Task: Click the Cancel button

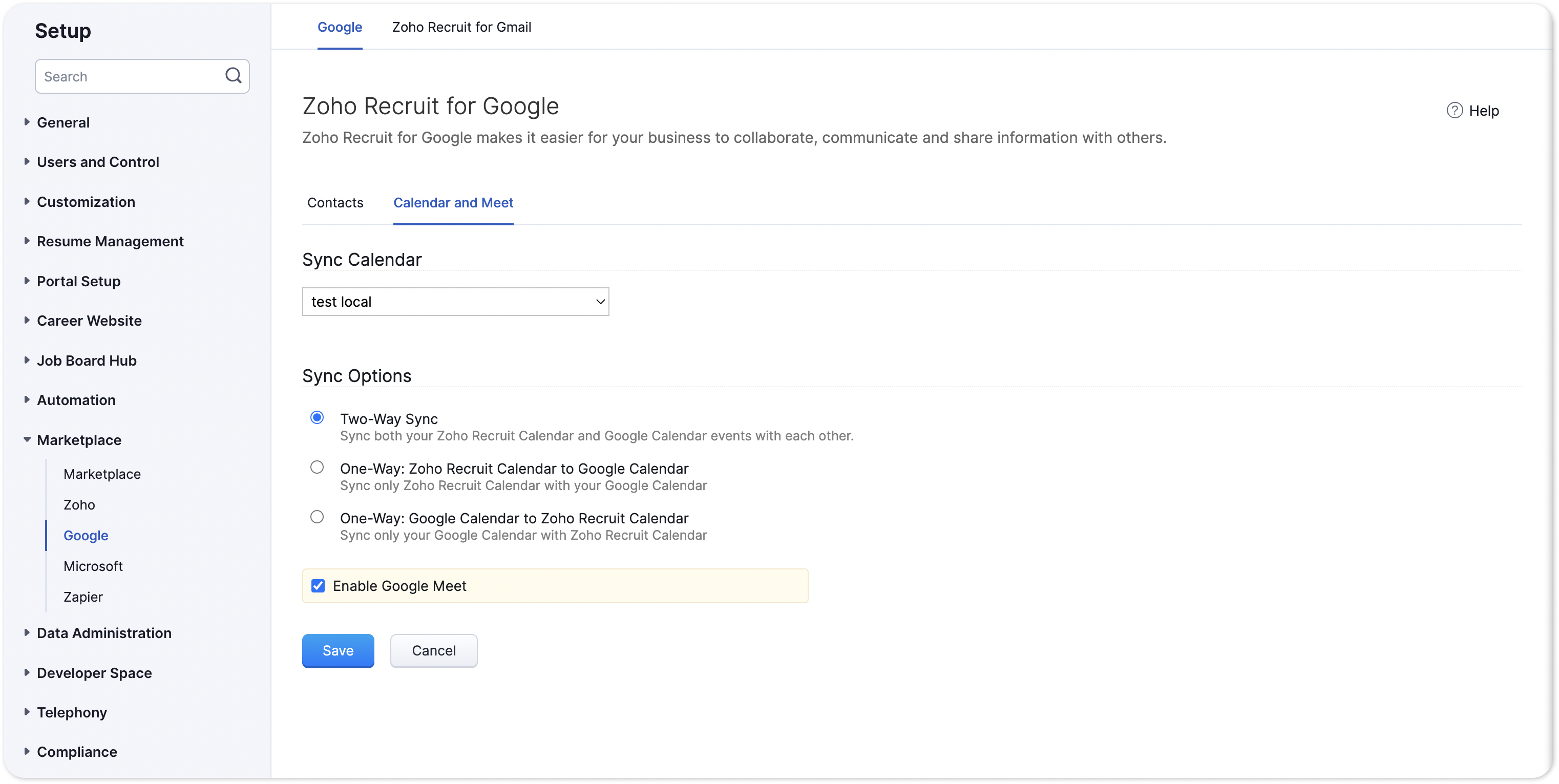Action: (434, 650)
